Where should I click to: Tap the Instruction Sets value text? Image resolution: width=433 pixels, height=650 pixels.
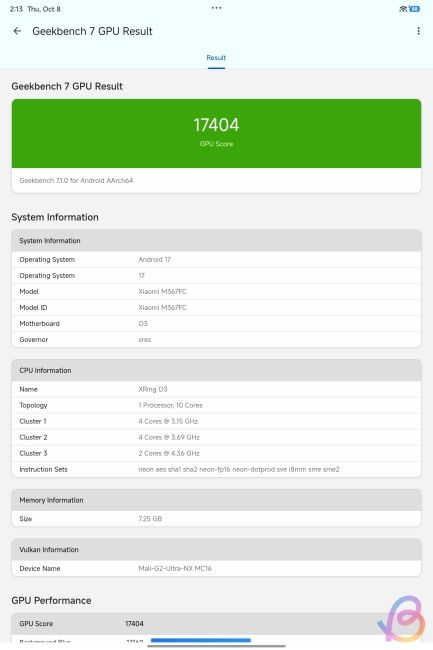click(239, 469)
